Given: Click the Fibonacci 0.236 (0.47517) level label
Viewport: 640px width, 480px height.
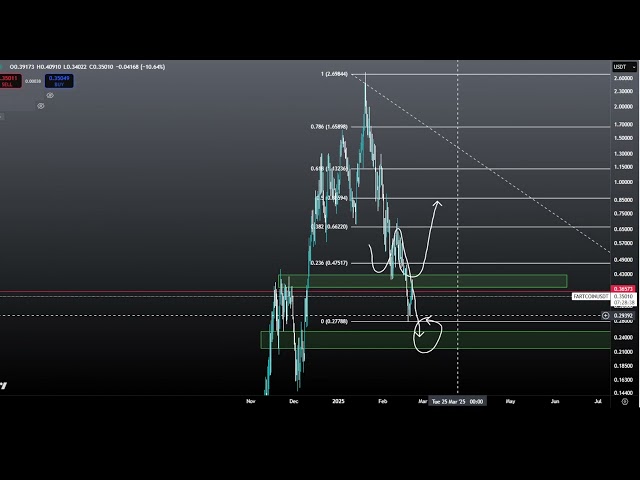Looking at the screenshot, I should point(330,263).
